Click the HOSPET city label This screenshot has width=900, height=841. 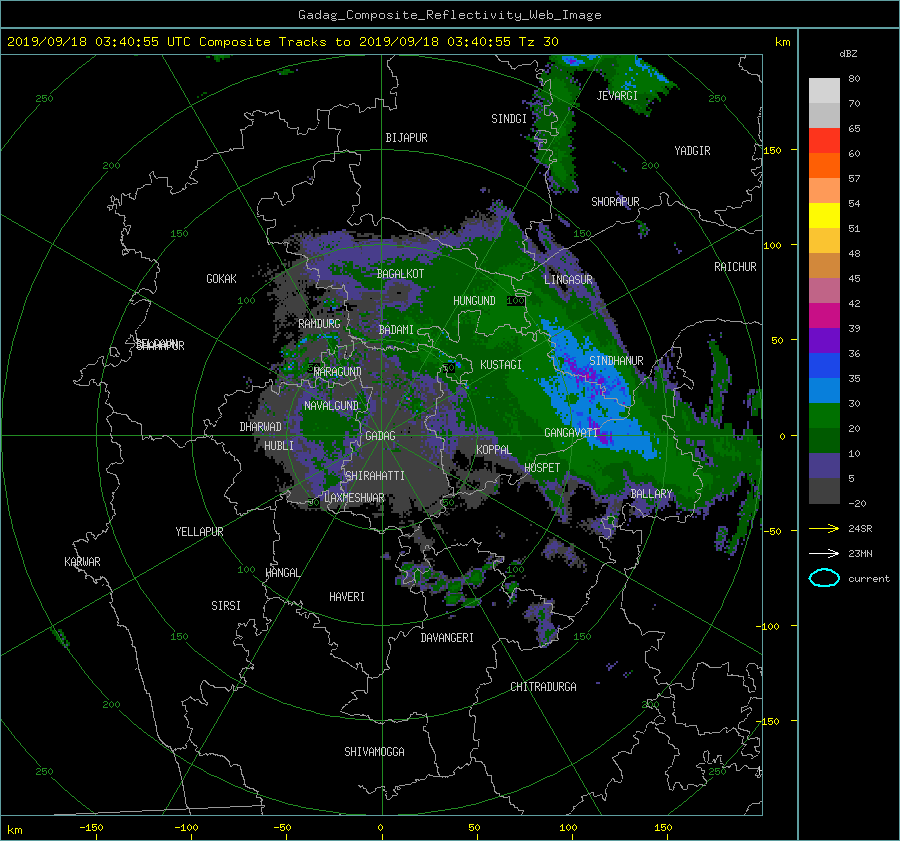pyautogui.click(x=542, y=468)
